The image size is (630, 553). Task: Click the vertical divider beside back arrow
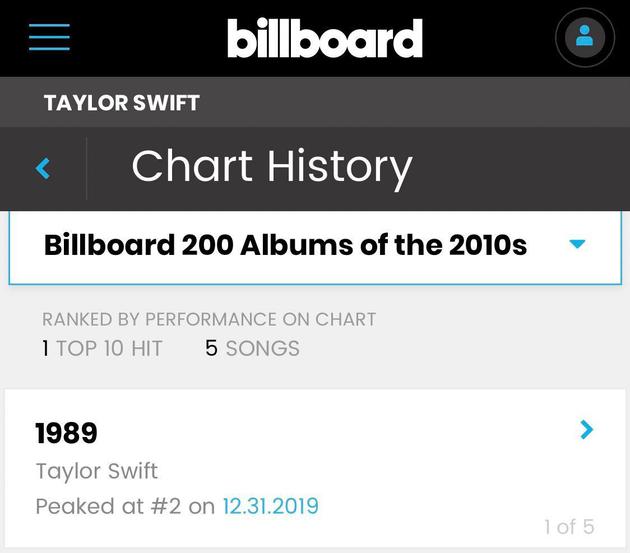[87, 168]
